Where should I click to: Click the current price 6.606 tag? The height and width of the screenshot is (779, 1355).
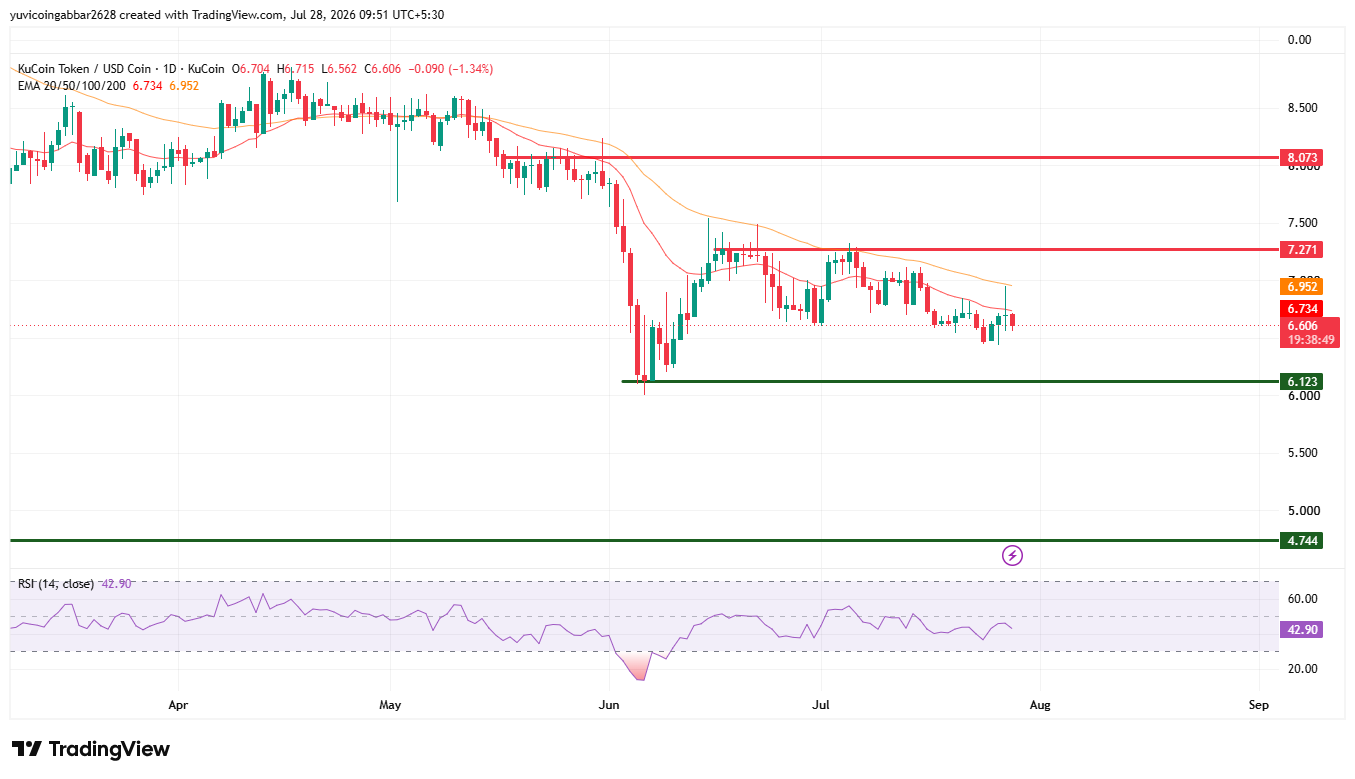pyautogui.click(x=1302, y=326)
